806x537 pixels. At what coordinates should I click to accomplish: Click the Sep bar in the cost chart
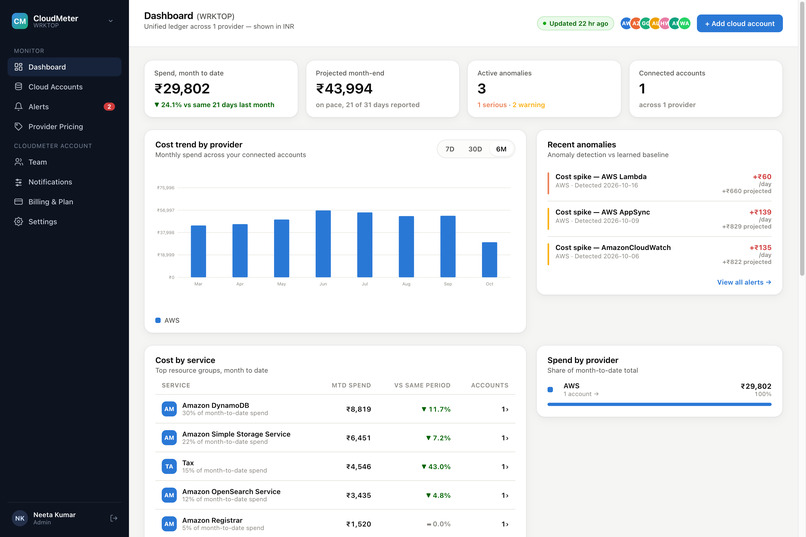click(x=448, y=247)
